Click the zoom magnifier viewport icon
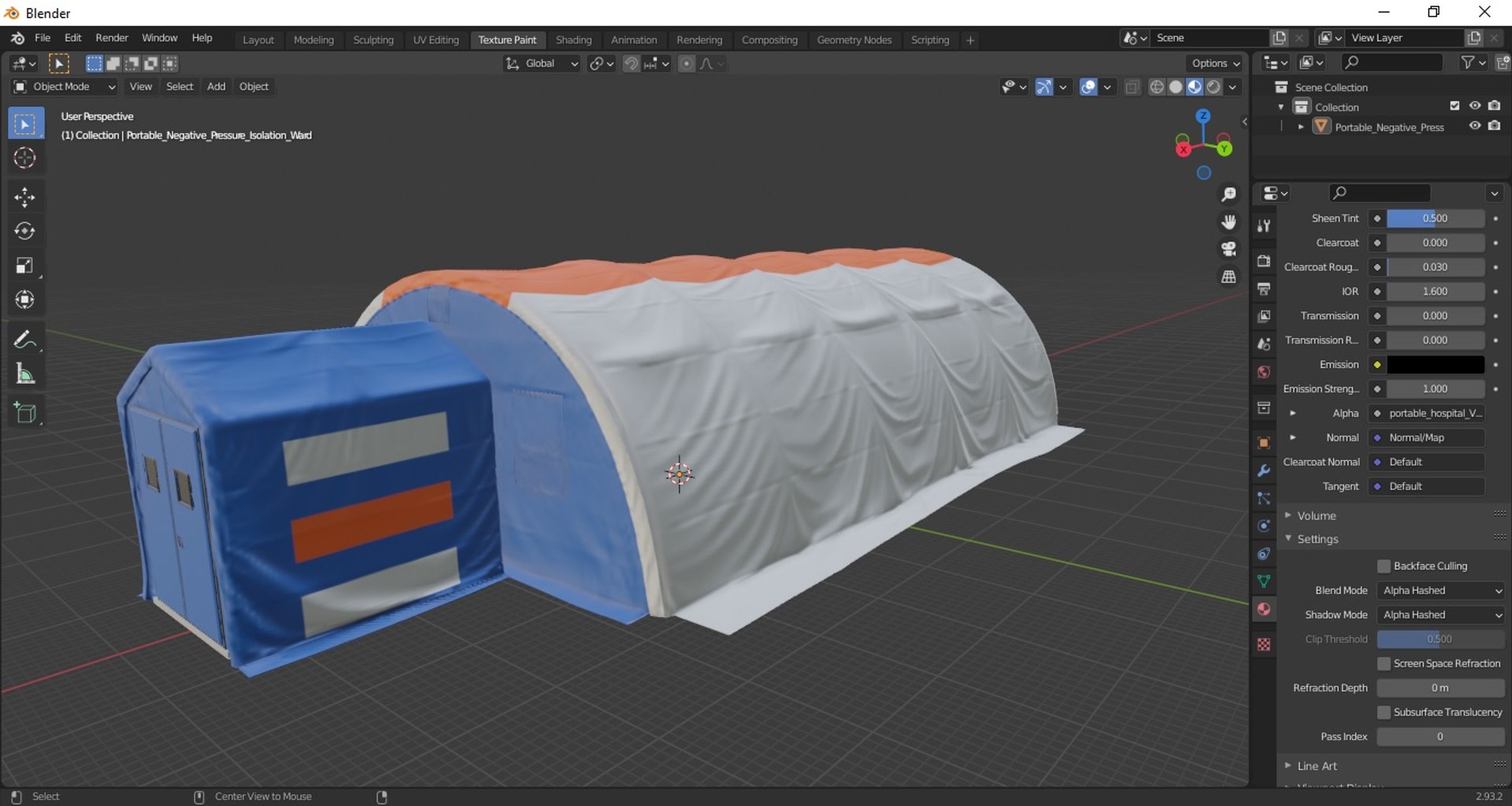 pos(1228,195)
